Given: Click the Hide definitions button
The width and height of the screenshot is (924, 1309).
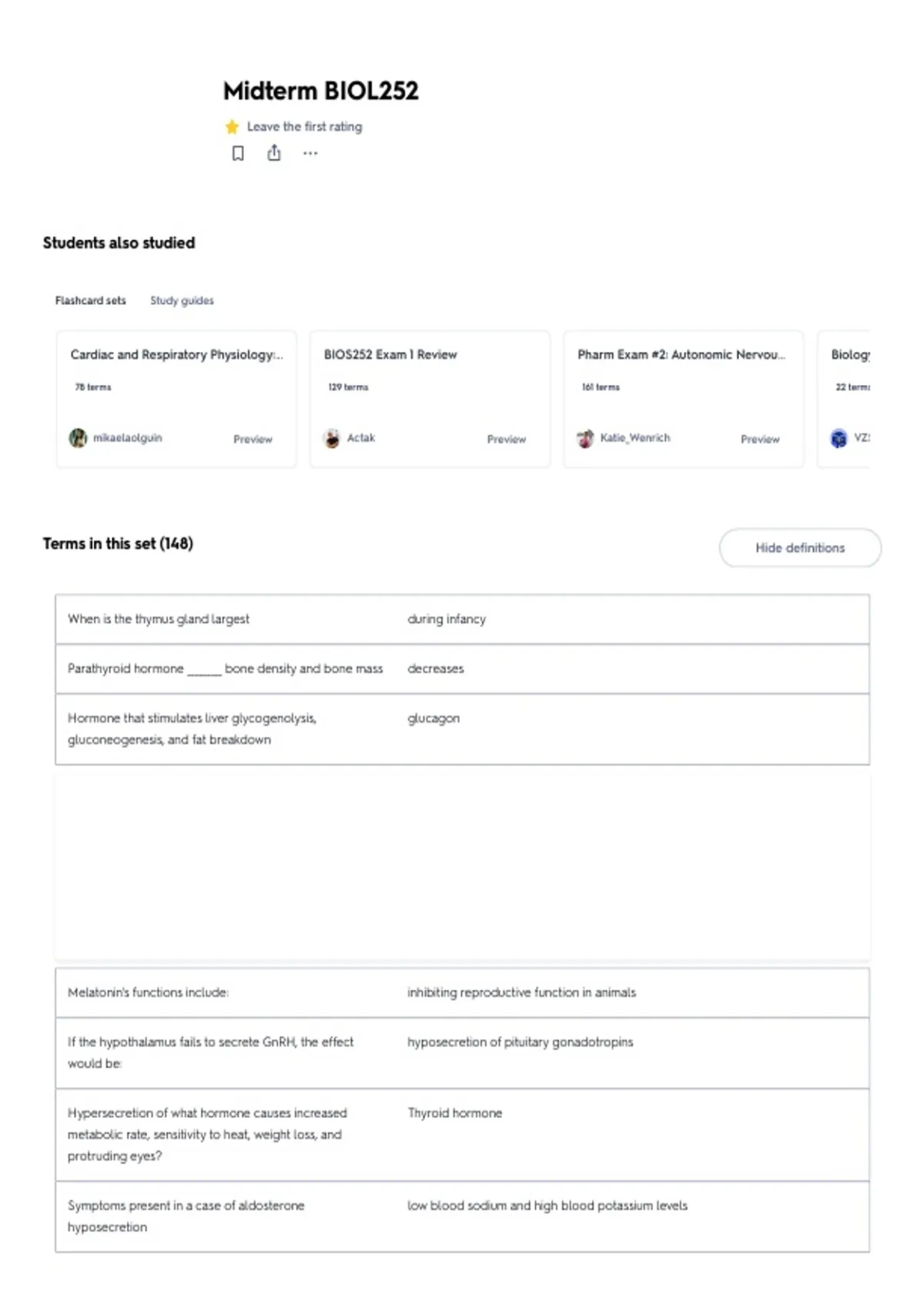Looking at the screenshot, I should click(800, 547).
